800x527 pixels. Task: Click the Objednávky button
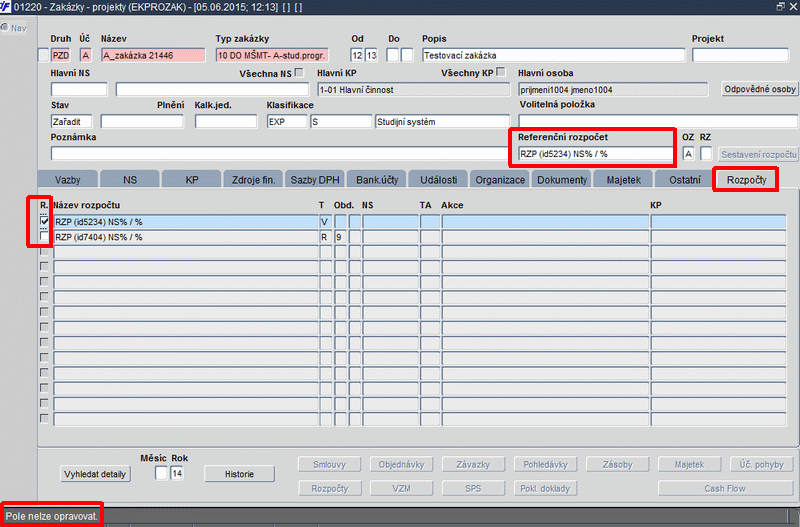[402, 465]
